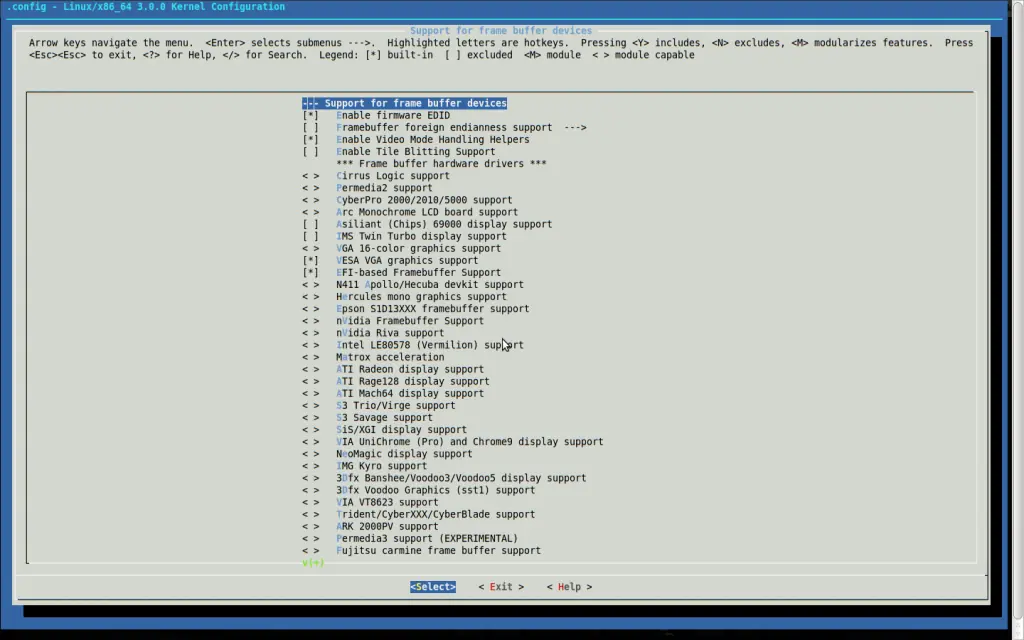Viewport: 1024px width, 640px height.
Task: Select Matrox acceleration entry
Action: [x=390, y=357]
